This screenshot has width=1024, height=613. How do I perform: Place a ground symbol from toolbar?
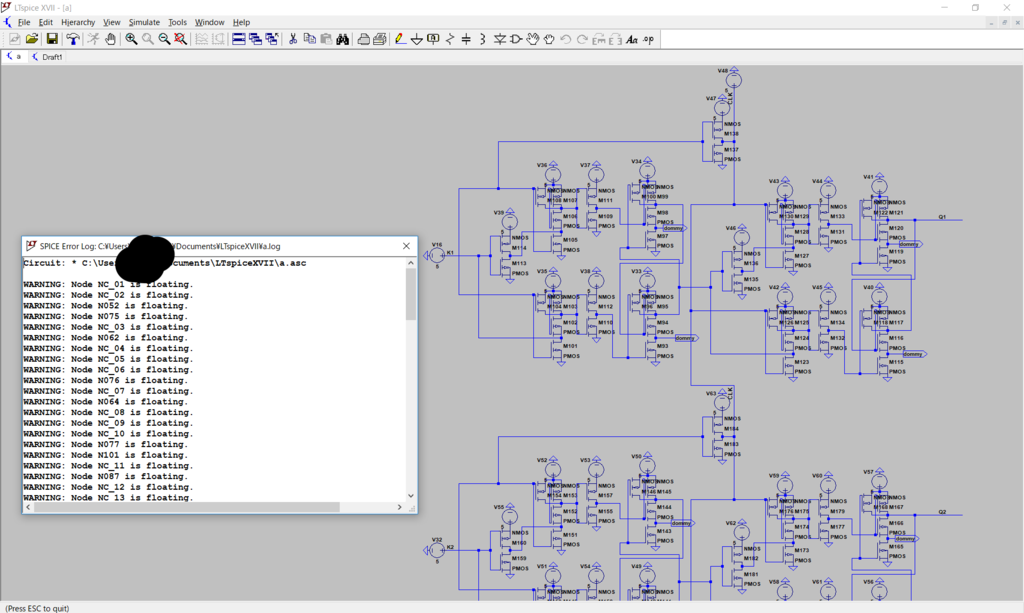[x=417, y=39]
